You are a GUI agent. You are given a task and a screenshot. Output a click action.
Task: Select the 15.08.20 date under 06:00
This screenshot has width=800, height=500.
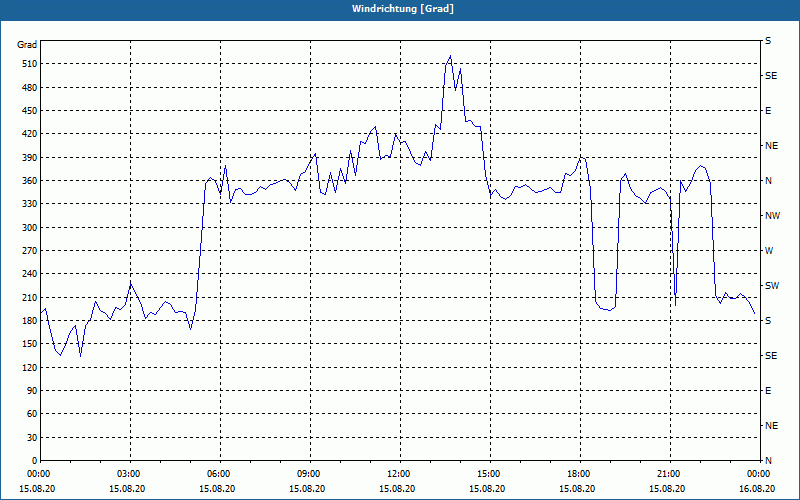coord(217,489)
